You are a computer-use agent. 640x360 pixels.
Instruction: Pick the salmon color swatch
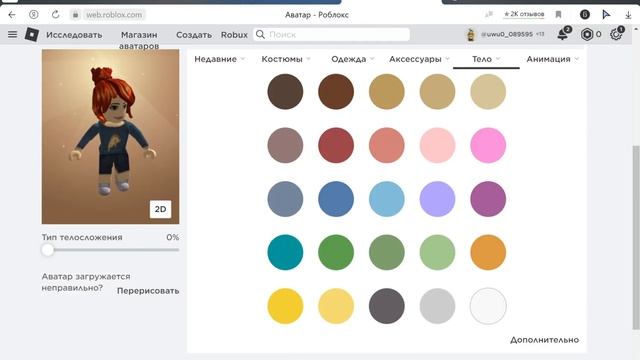(x=387, y=145)
